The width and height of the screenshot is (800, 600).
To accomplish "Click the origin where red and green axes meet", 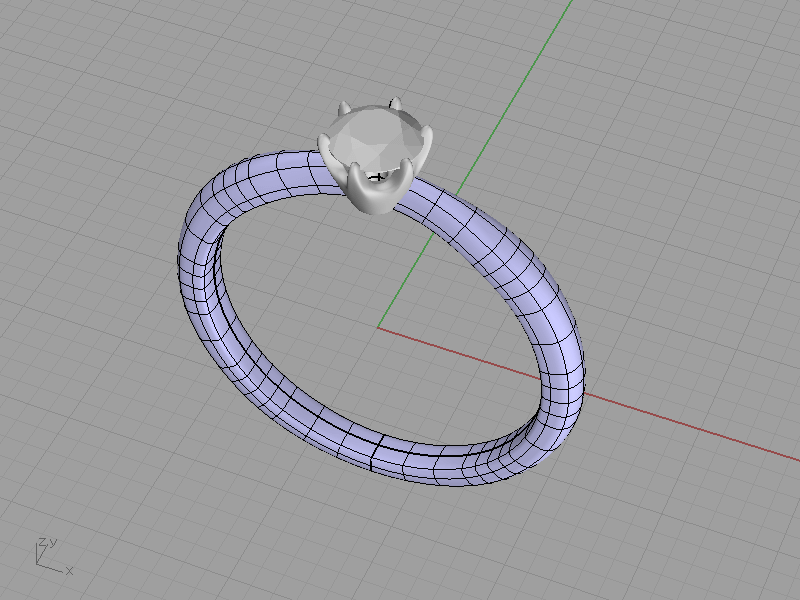I will tap(378, 327).
